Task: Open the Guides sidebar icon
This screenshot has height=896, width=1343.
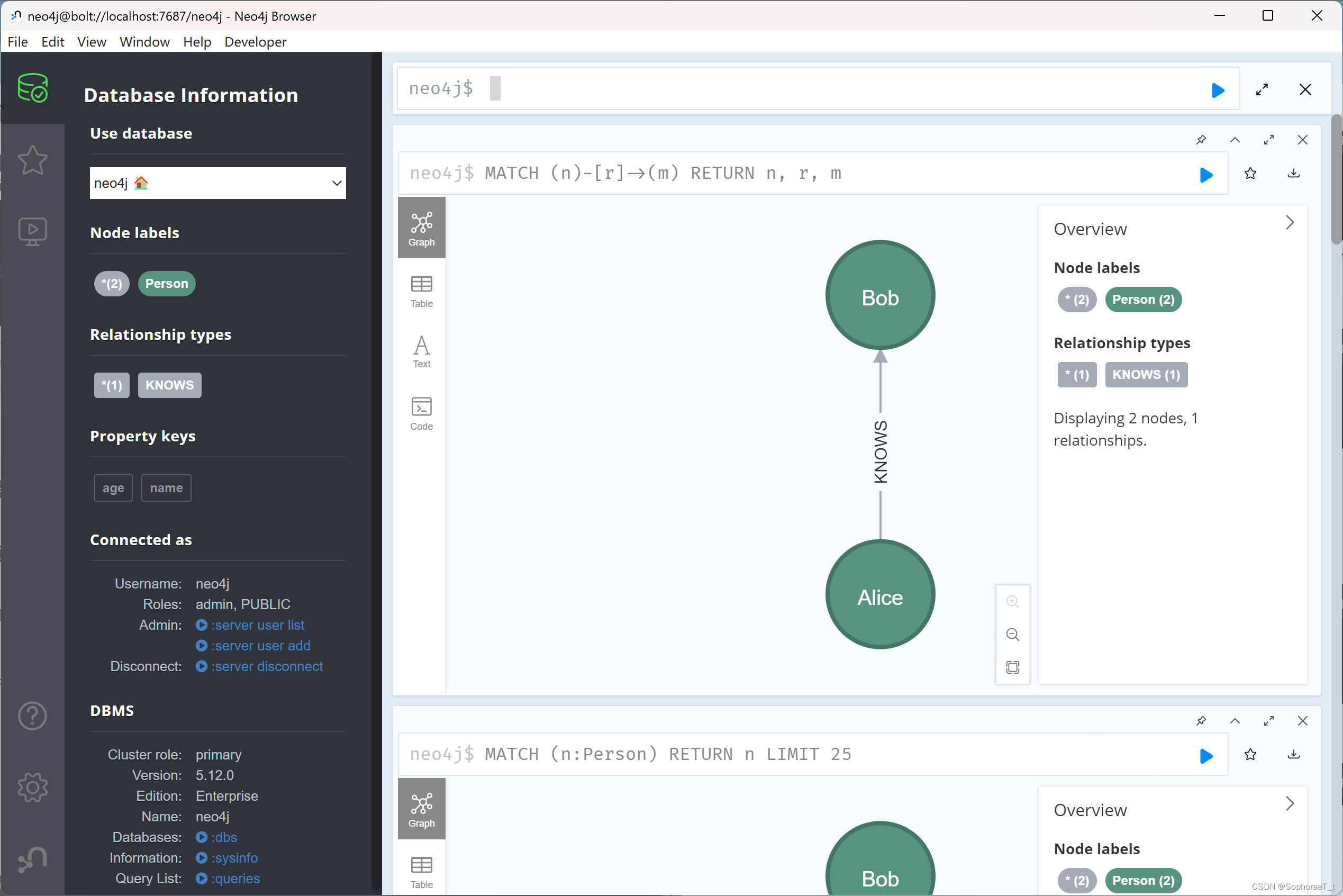Action: pyautogui.click(x=33, y=231)
